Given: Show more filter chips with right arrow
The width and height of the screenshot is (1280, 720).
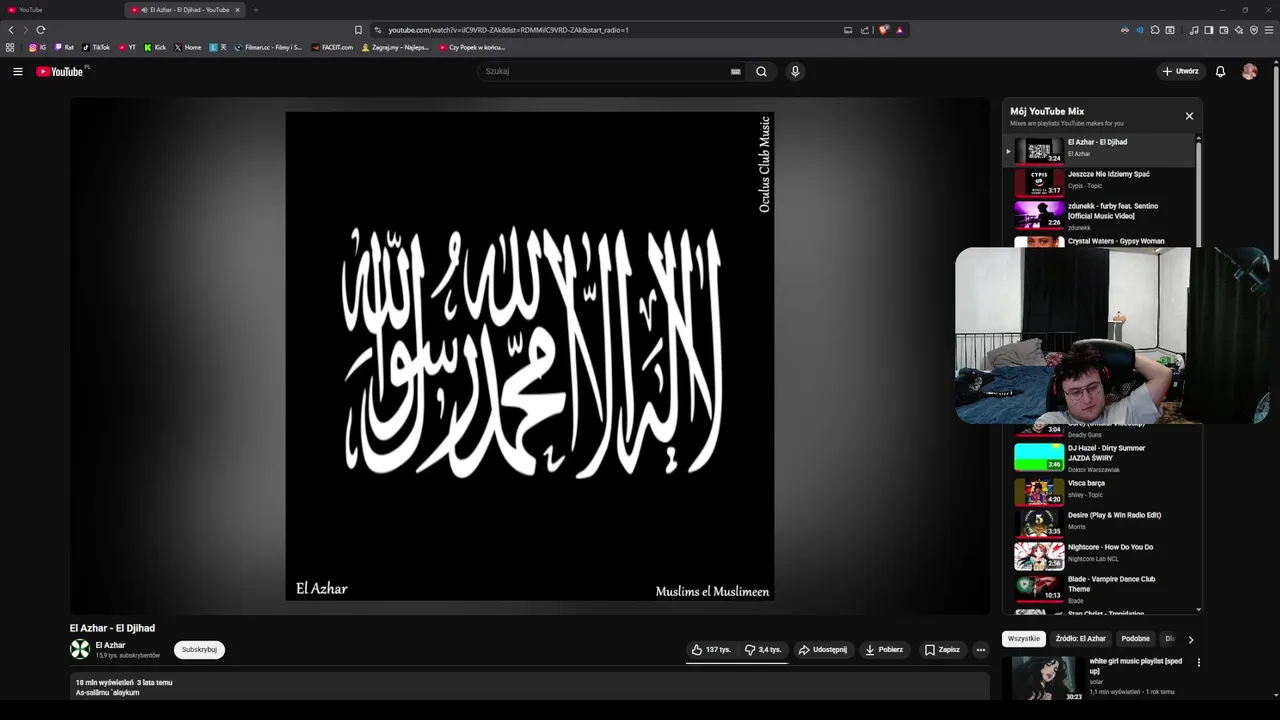Looking at the screenshot, I should click(x=1190, y=639).
